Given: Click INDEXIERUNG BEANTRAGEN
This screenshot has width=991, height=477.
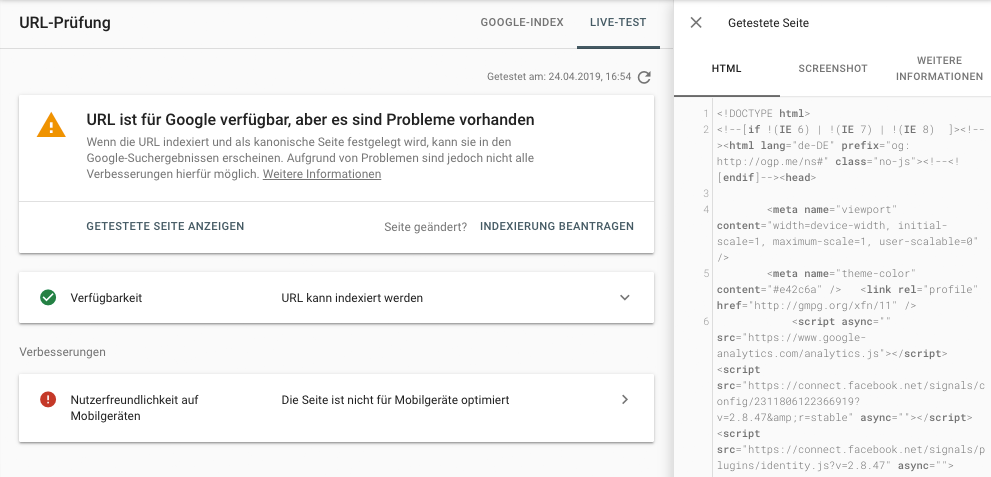Looking at the screenshot, I should click(x=557, y=226).
